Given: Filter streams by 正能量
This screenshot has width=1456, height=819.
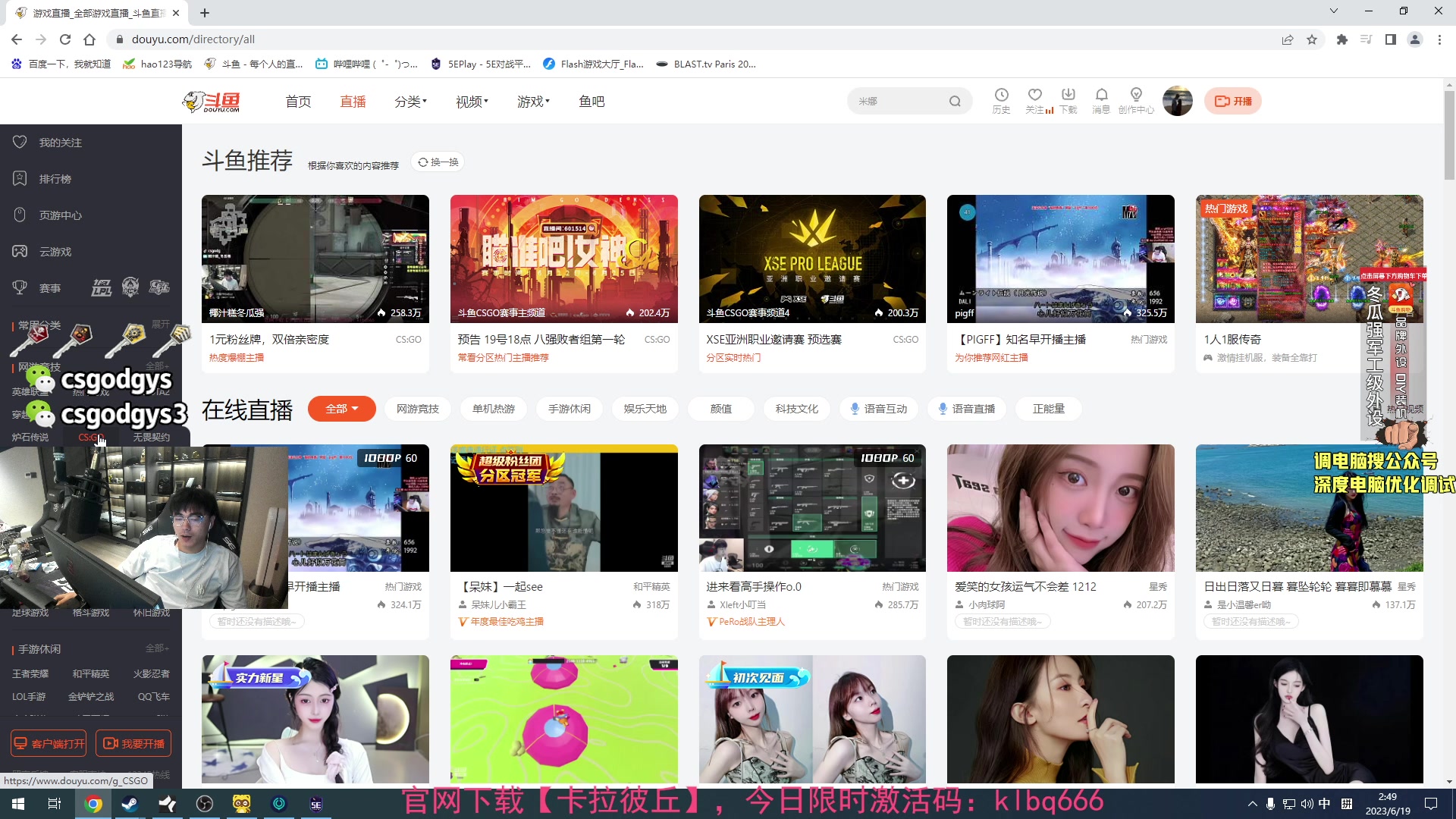Looking at the screenshot, I should (1049, 409).
